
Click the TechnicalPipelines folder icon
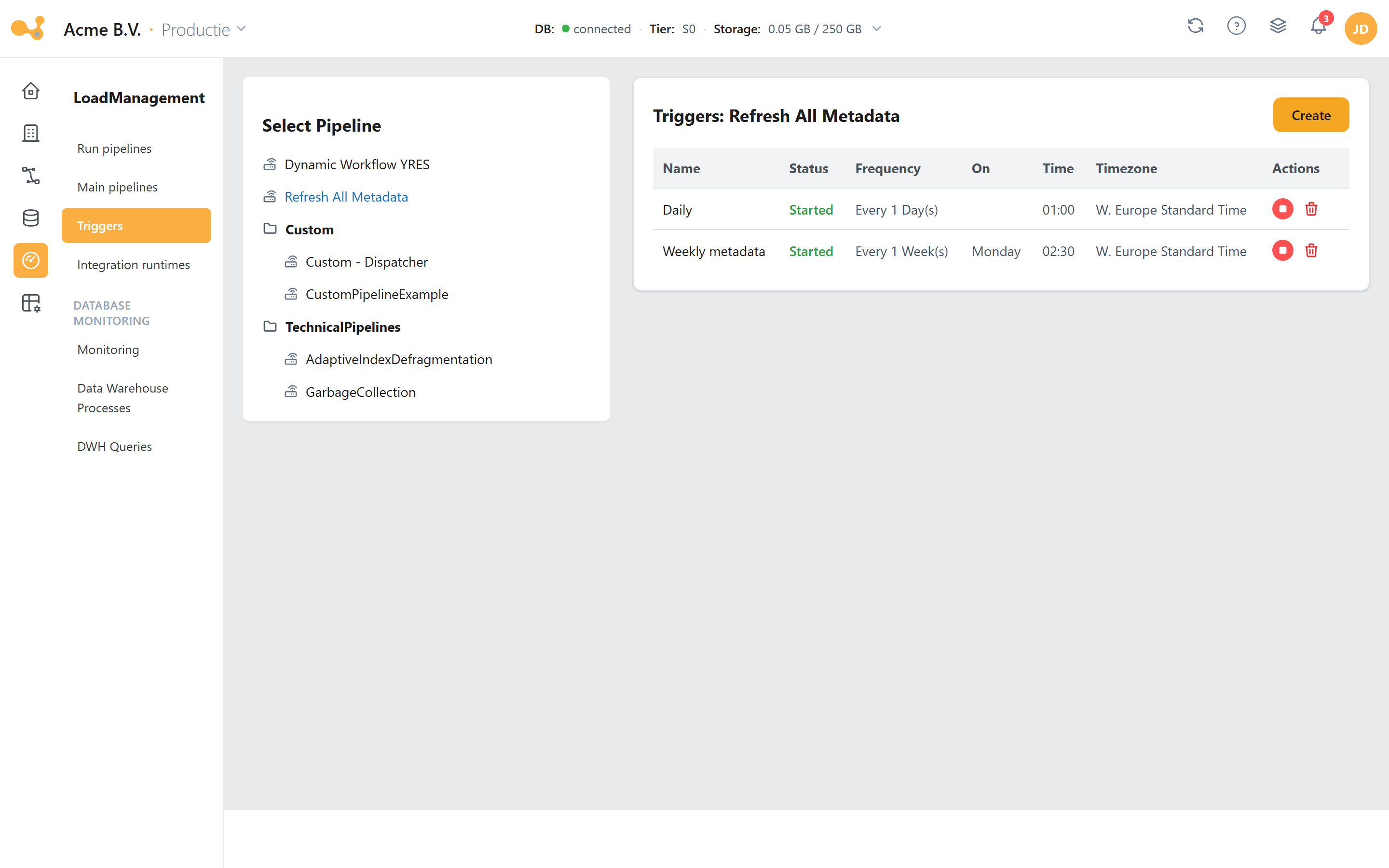tap(270, 326)
